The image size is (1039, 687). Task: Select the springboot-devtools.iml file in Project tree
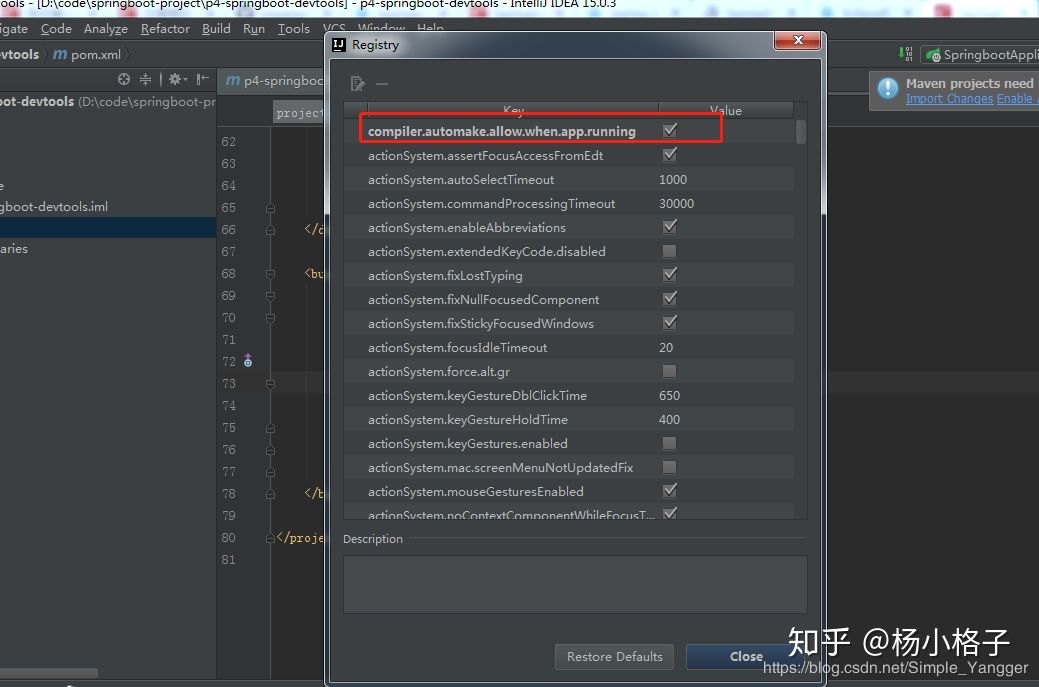tap(54, 207)
